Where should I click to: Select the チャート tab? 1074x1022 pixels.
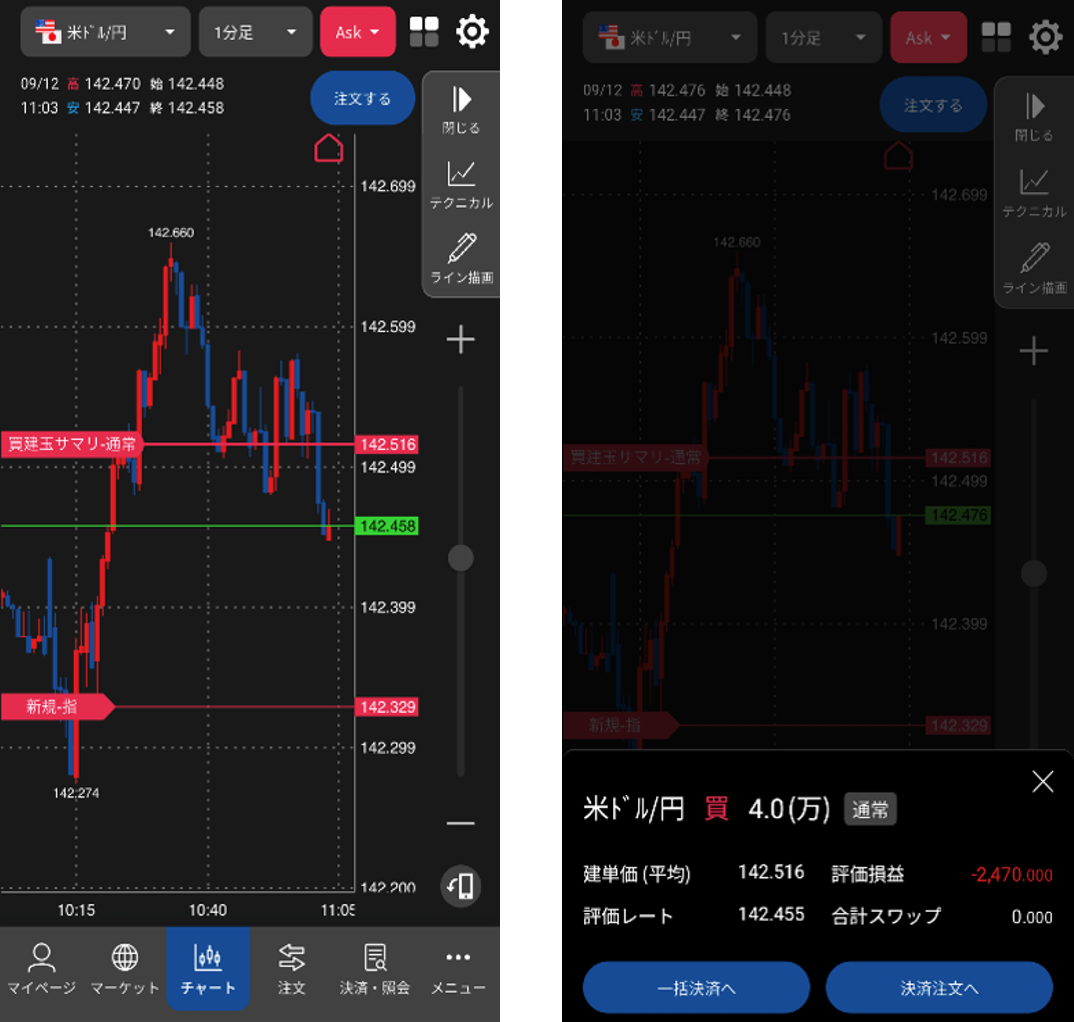pos(208,969)
